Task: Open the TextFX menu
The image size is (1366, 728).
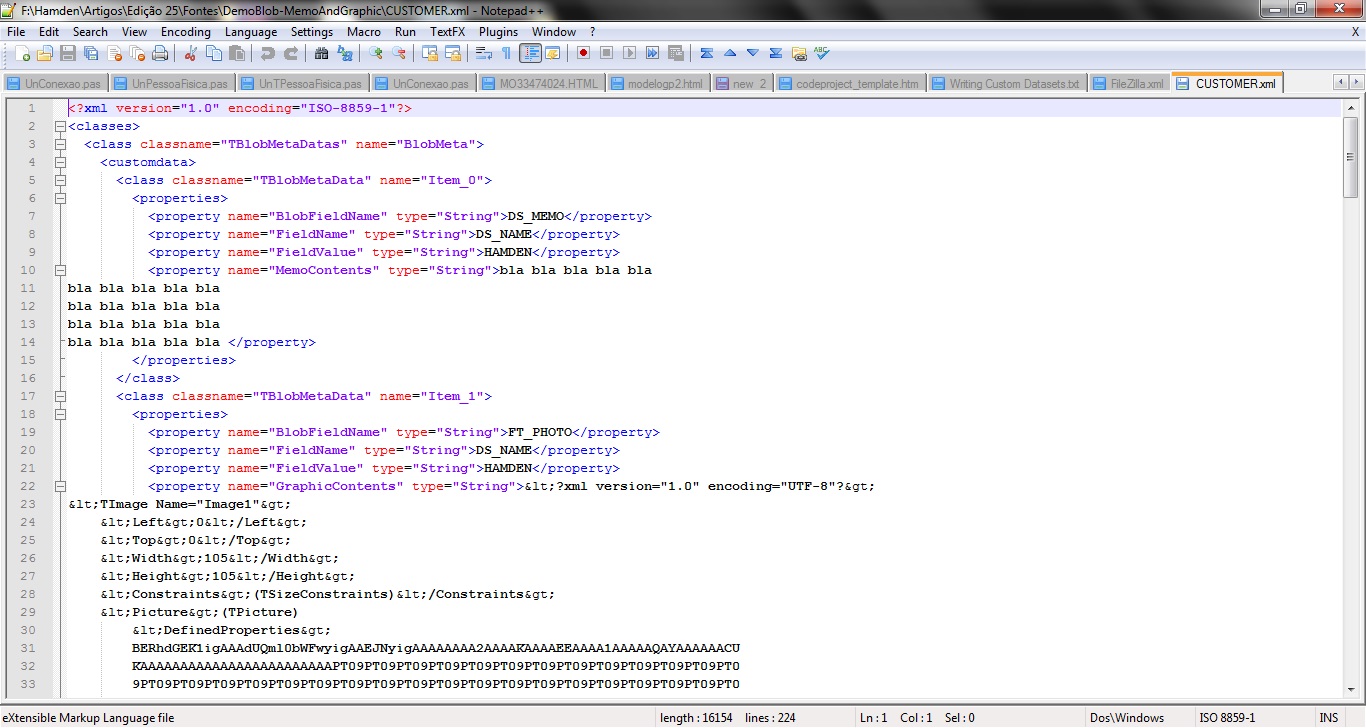Action: [x=447, y=31]
